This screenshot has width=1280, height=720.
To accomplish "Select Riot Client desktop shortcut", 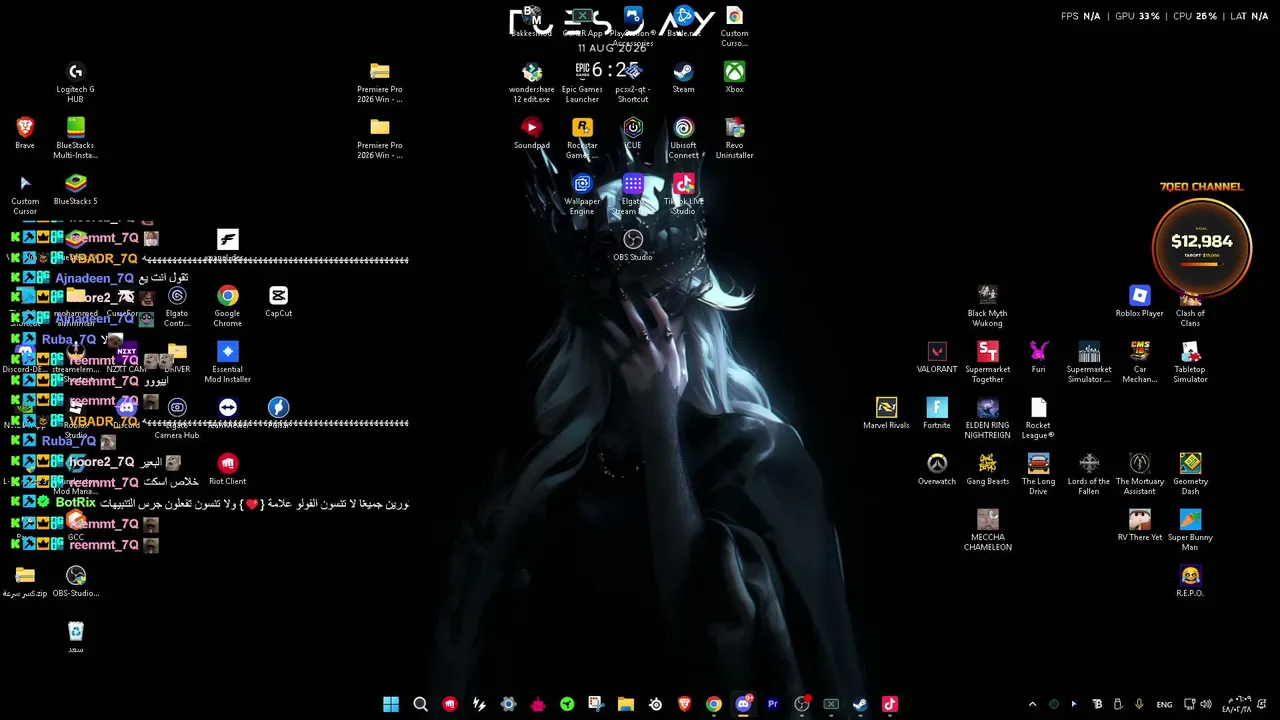I will point(227,469).
